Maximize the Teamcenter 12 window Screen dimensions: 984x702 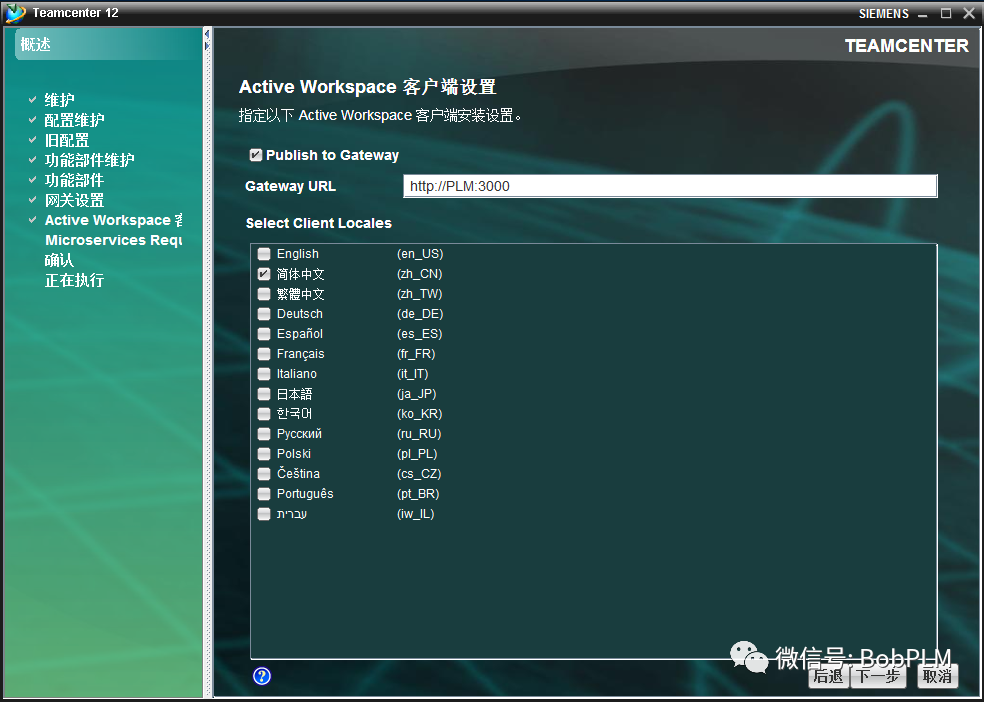click(x=946, y=13)
